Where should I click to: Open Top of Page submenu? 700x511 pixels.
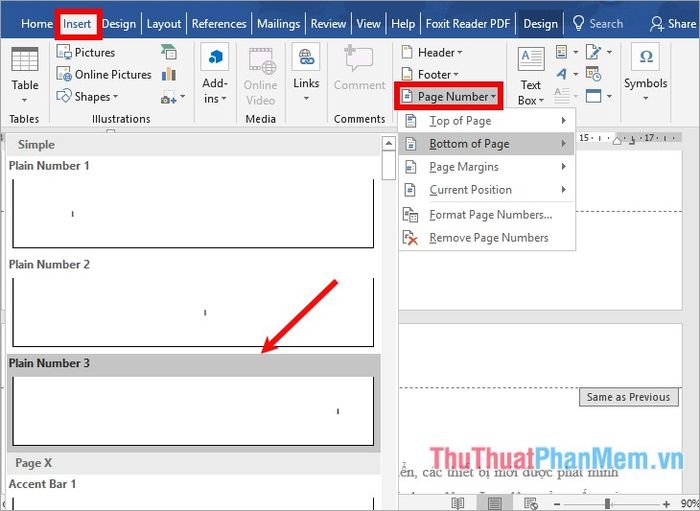[x=486, y=120]
